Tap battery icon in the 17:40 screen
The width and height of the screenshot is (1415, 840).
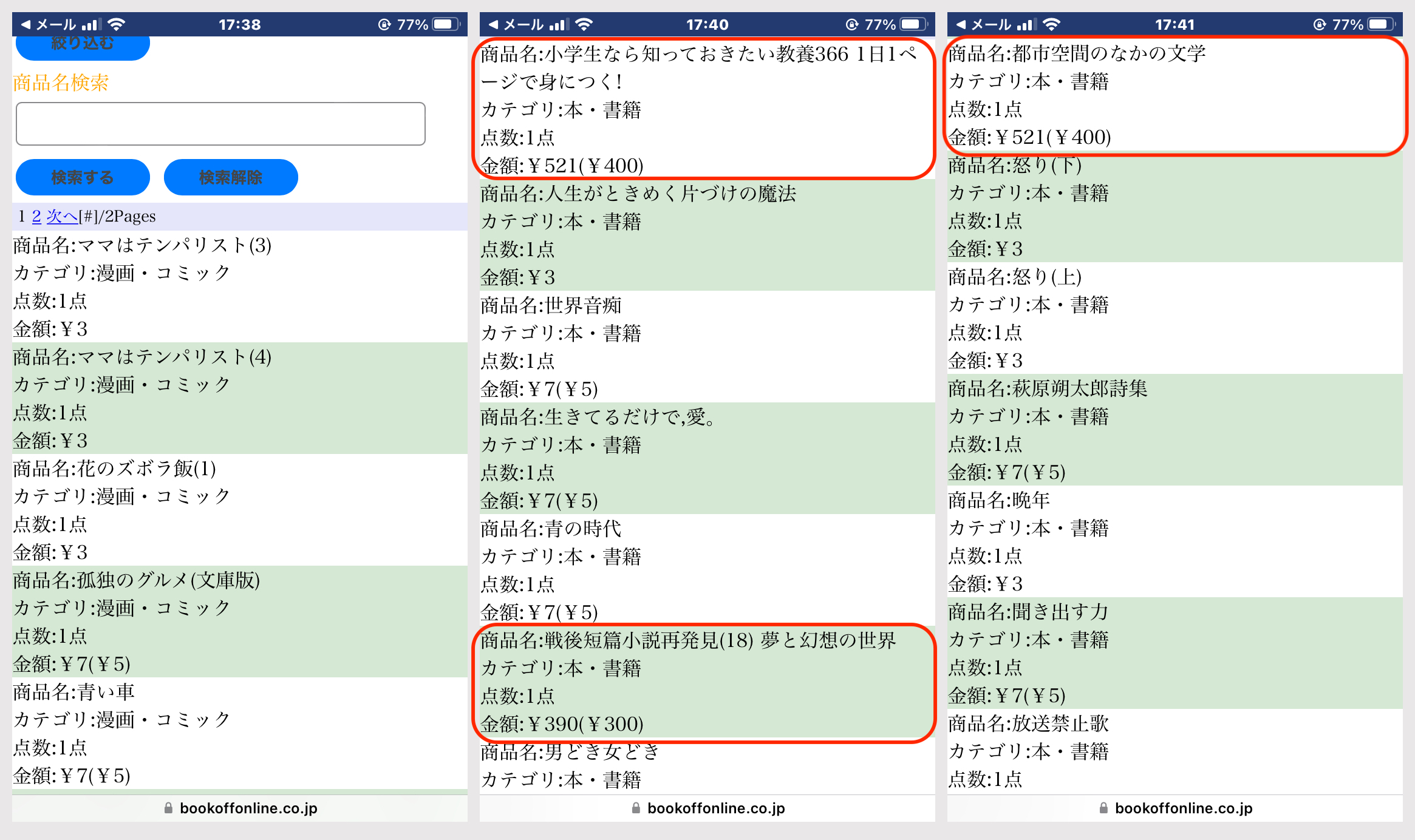coord(915,25)
